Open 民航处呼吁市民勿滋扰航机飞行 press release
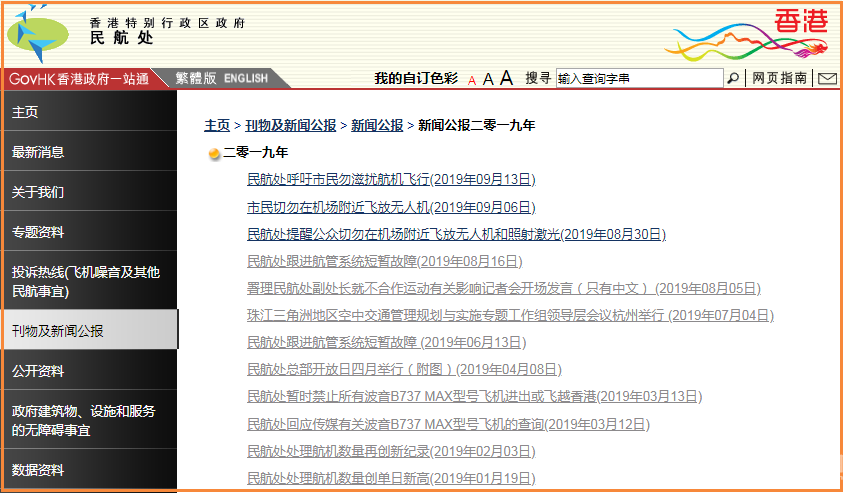The height and width of the screenshot is (493, 844). point(391,179)
